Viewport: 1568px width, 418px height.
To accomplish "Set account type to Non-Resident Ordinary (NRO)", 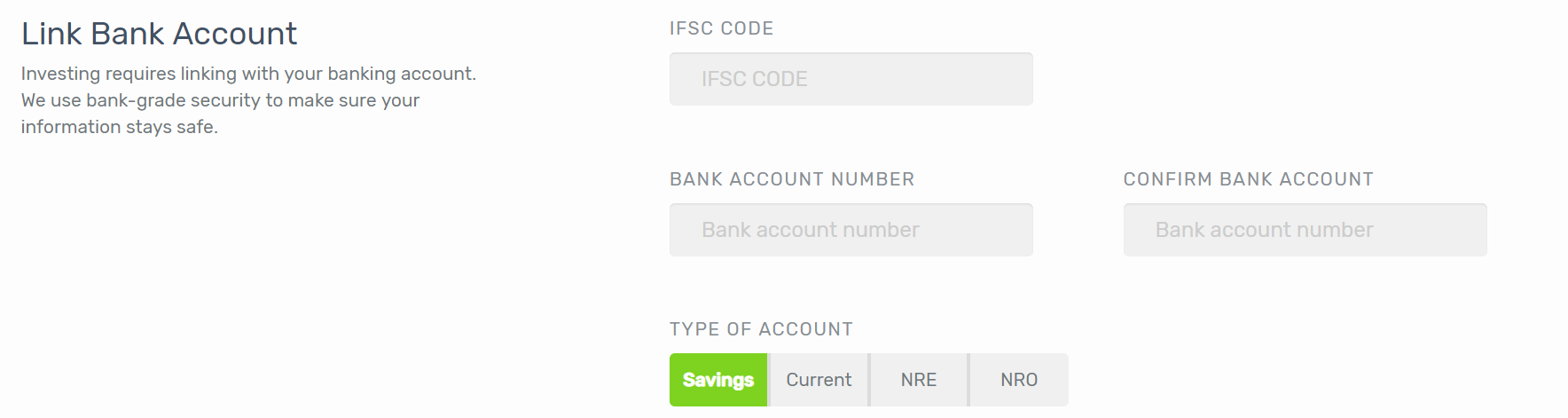I will (x=1019, y=380).
